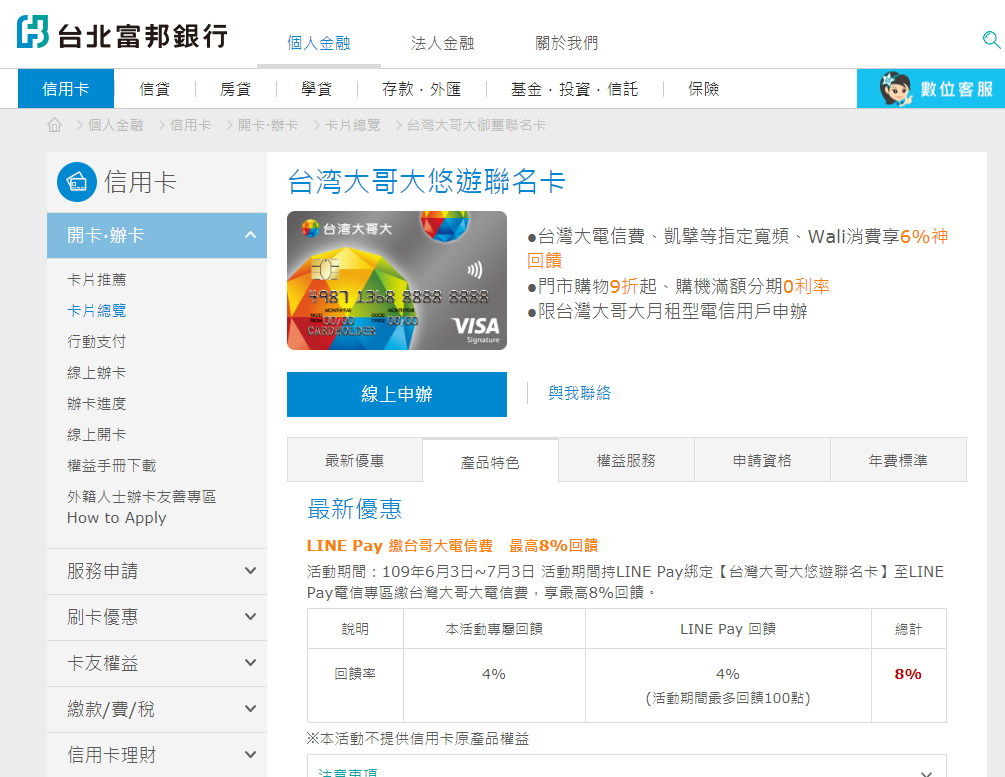Click the 台湾大哥大悠遊聯名卡 page title

coord(426,181)
